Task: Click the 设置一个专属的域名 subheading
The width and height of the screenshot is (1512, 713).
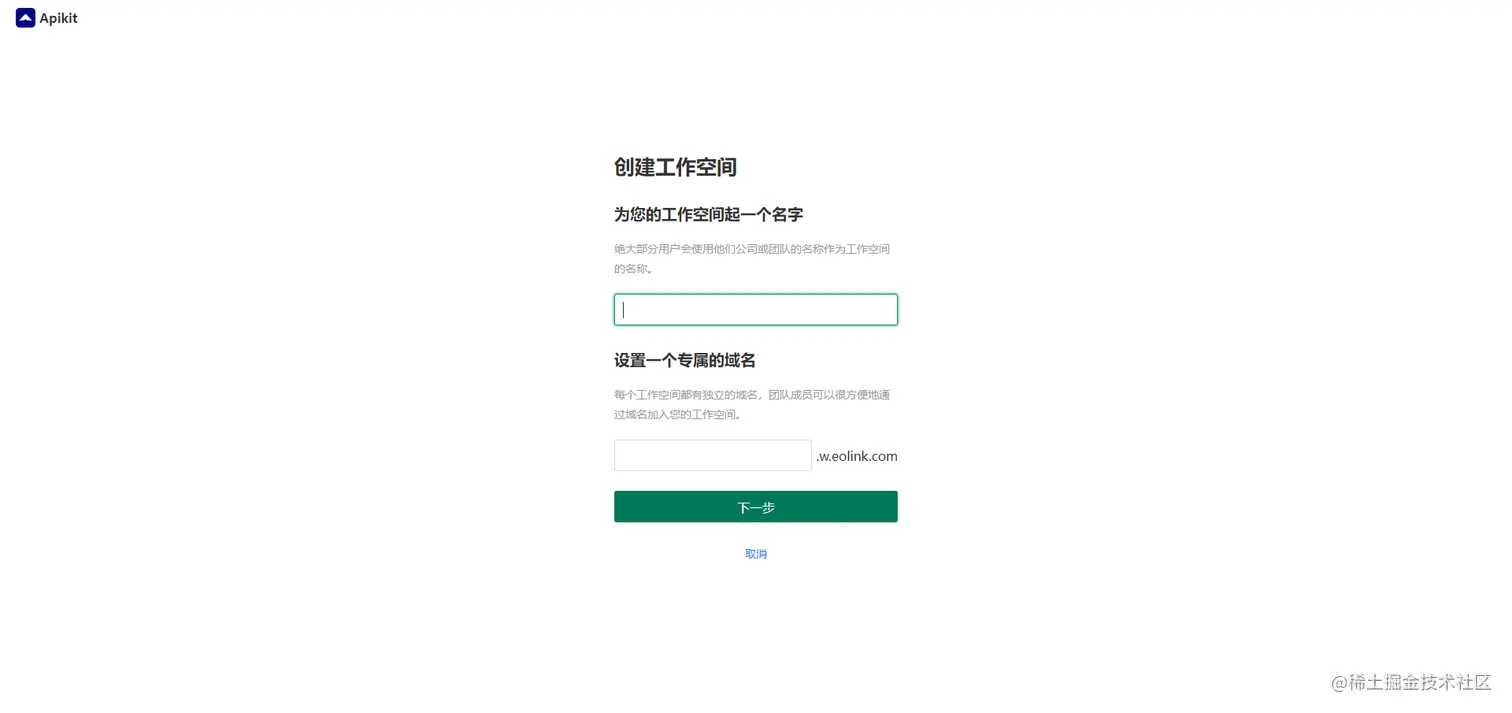Action: pos(685,360)
